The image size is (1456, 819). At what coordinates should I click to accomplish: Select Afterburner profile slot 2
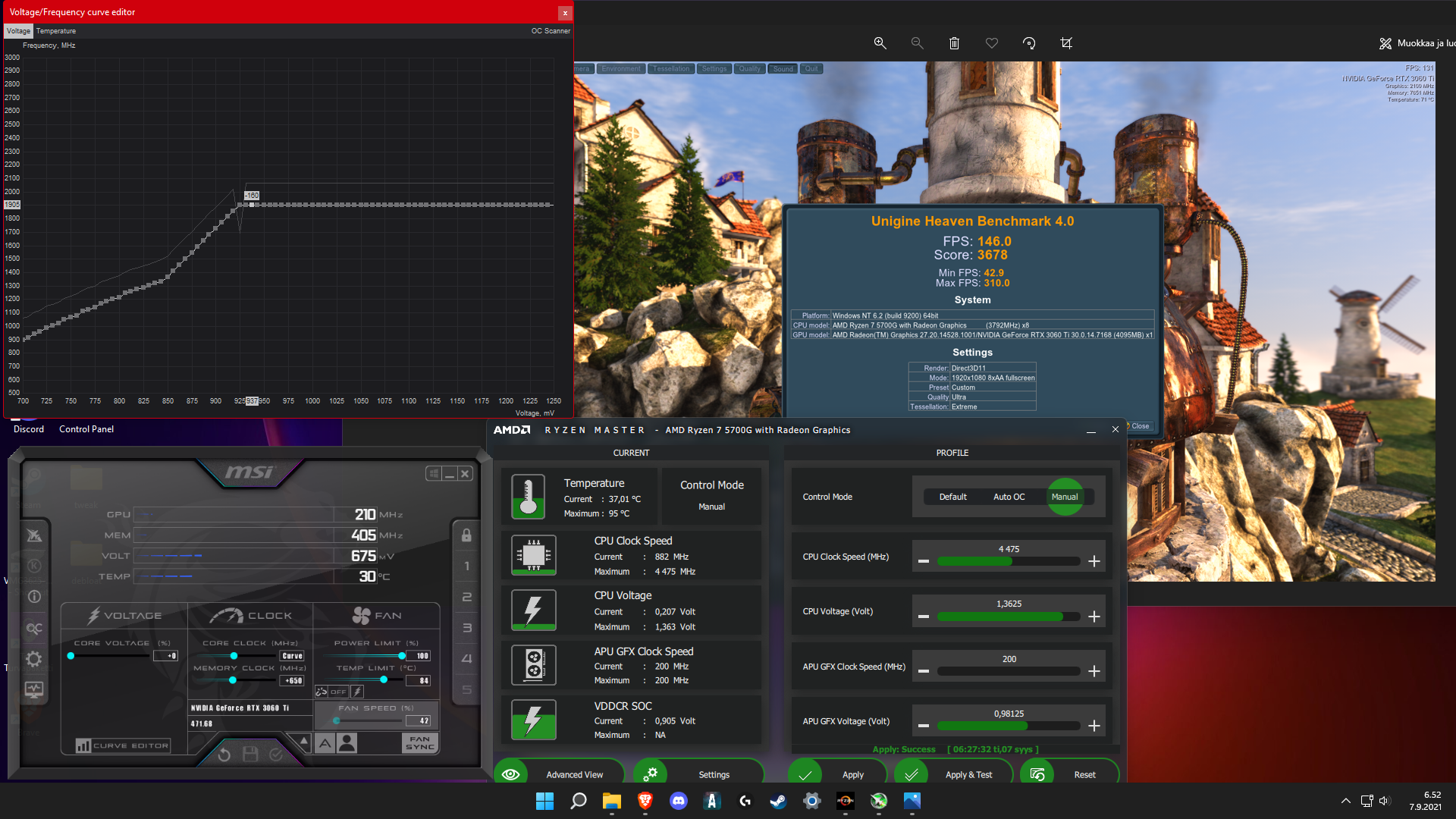[466, 597]
